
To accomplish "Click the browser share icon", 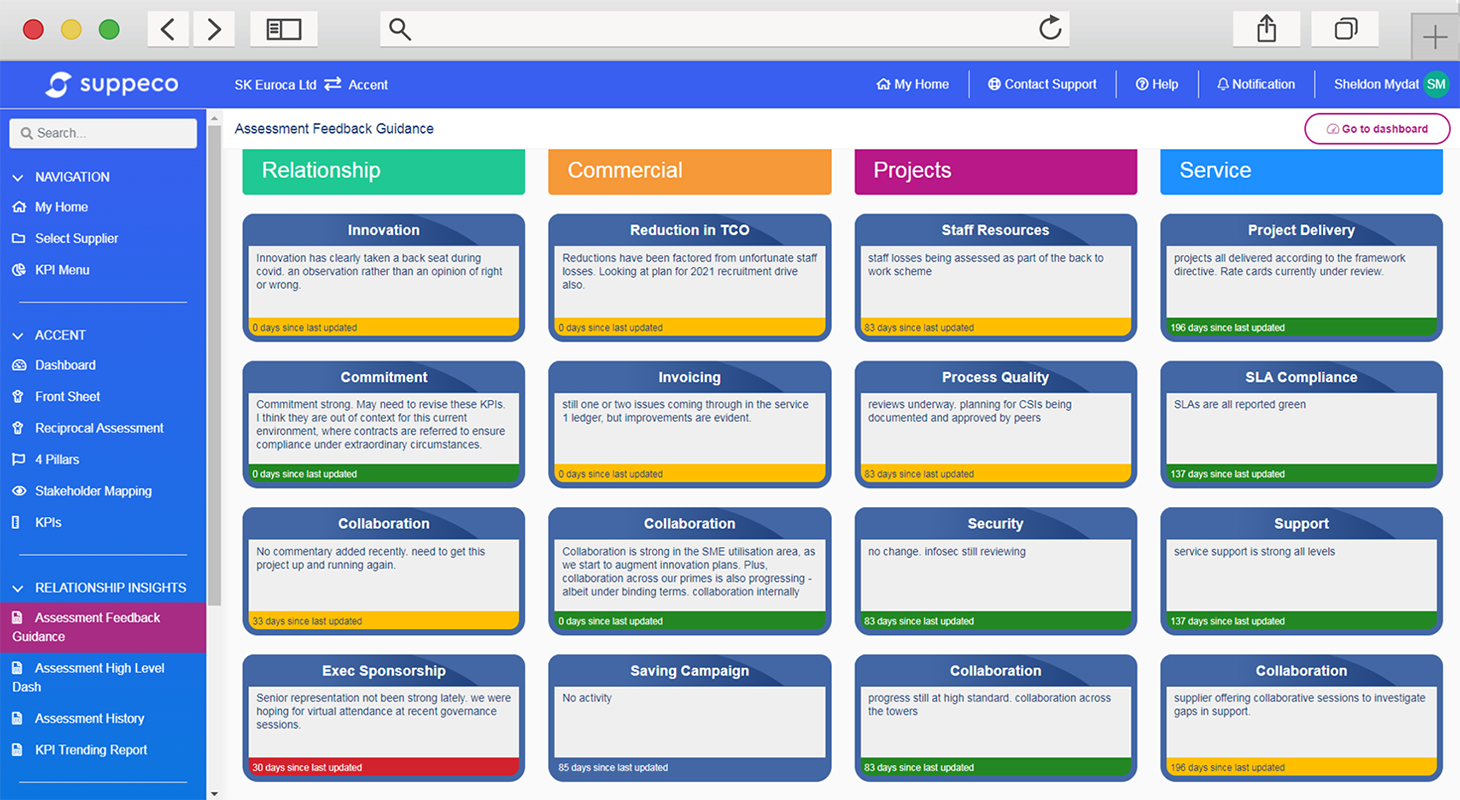I will 1266,29.
